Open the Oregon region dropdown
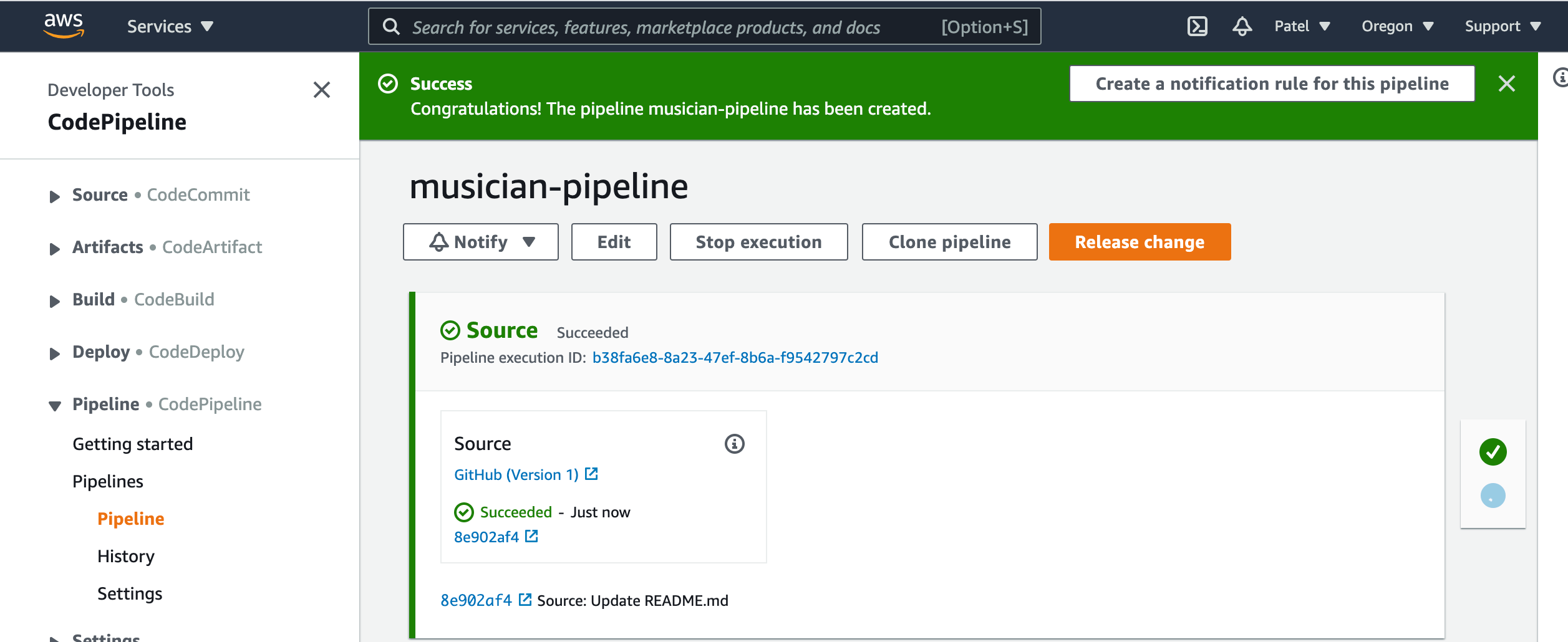This screenshot has width=1568, height=642. 1398,26
